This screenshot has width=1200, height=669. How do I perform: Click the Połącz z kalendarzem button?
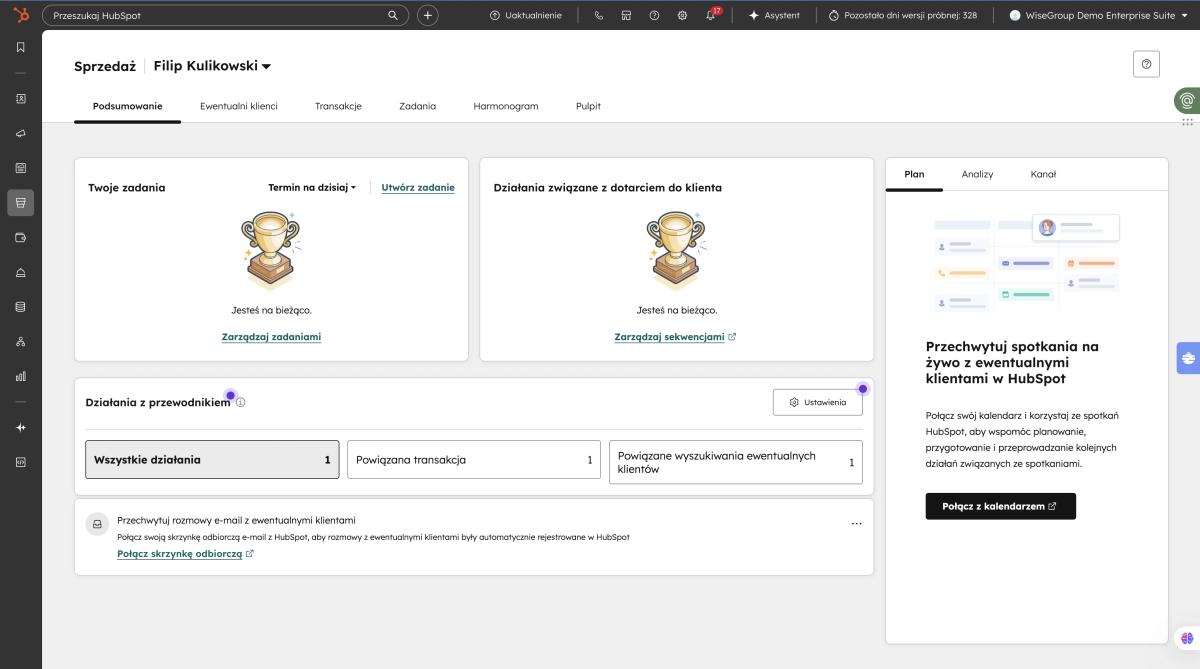pyautogui.click(x=1000, y=506)
